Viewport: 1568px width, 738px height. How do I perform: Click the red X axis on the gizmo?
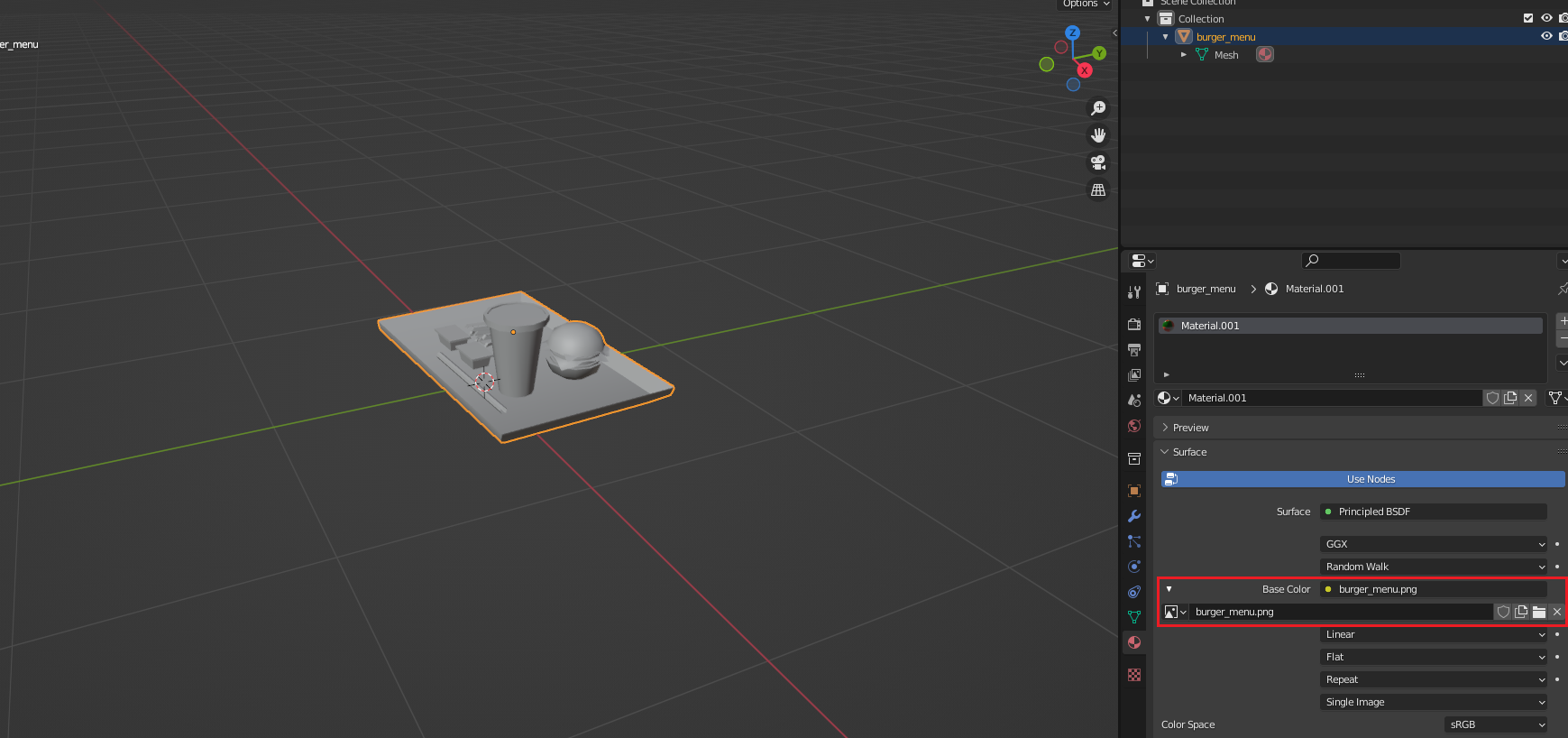tap(1085, 70)
